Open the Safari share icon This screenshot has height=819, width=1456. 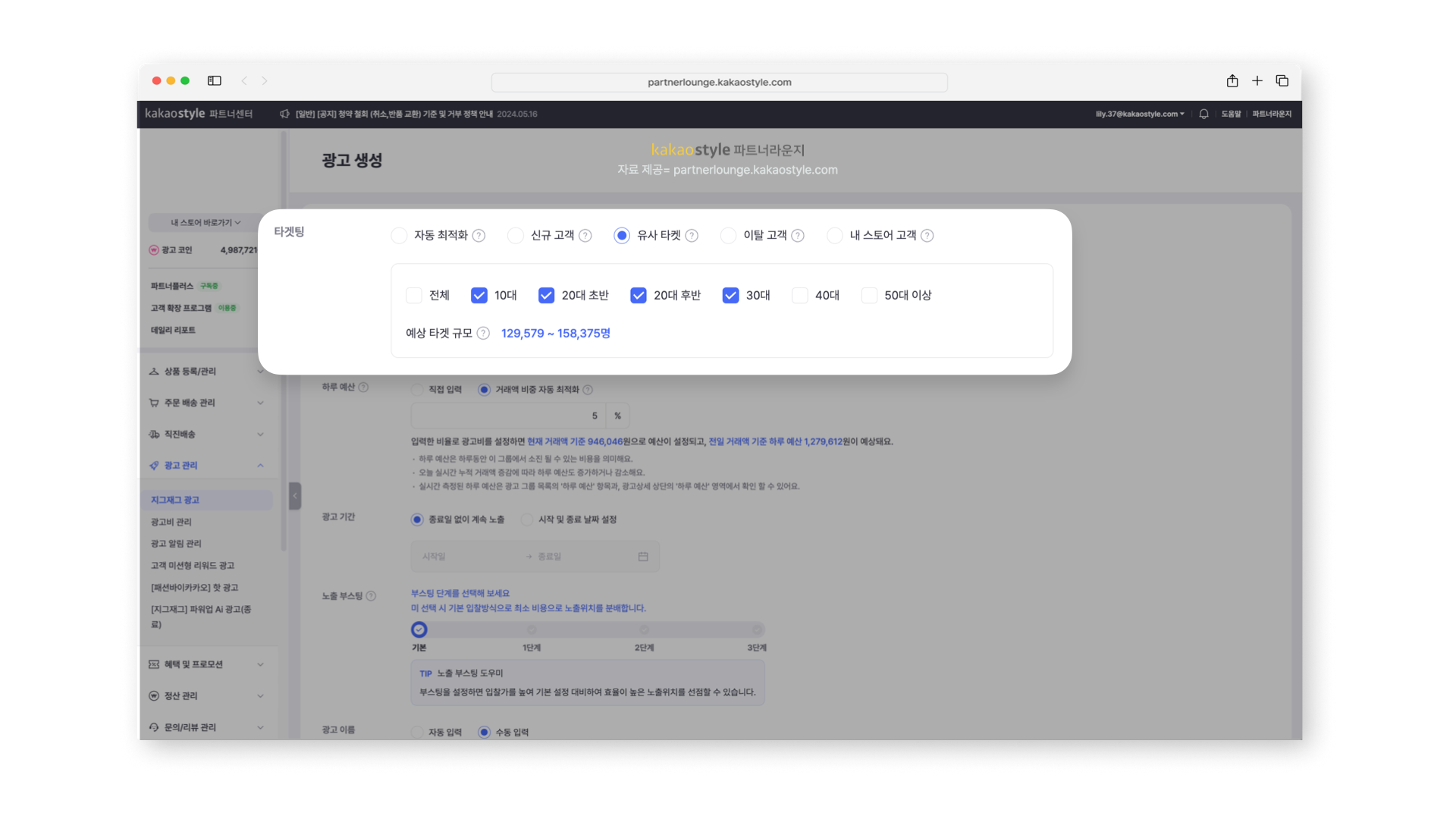click(1232, 80)
